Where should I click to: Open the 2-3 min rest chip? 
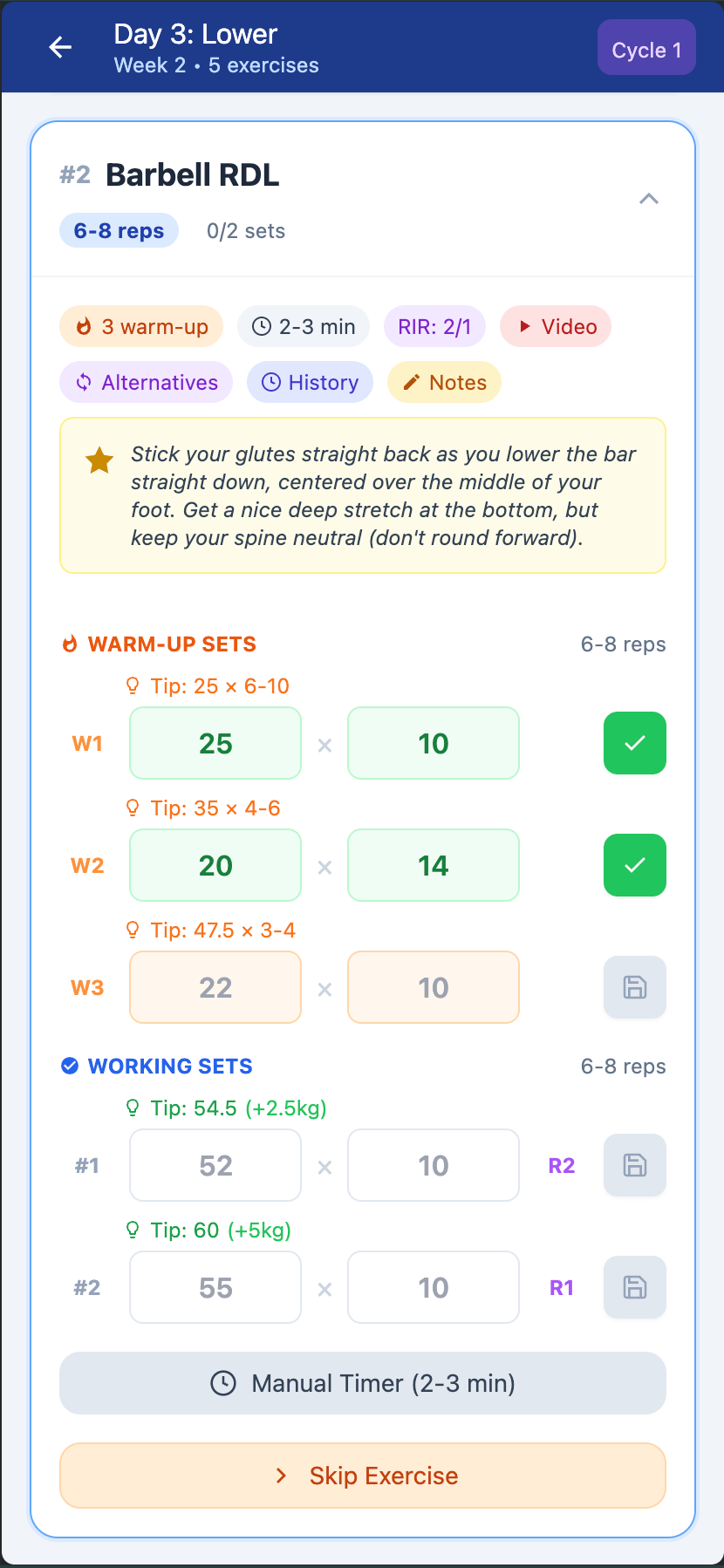tap(303, 327)
